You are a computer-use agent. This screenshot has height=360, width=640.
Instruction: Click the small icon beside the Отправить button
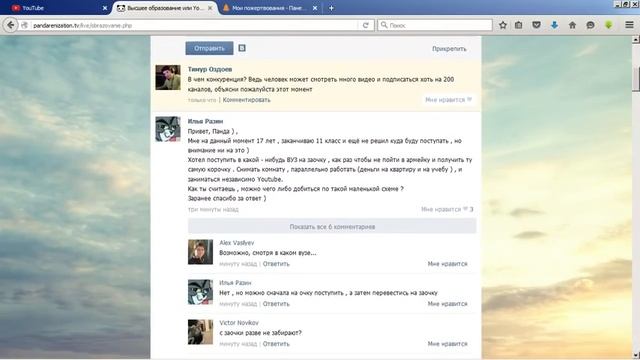[242, 48]
